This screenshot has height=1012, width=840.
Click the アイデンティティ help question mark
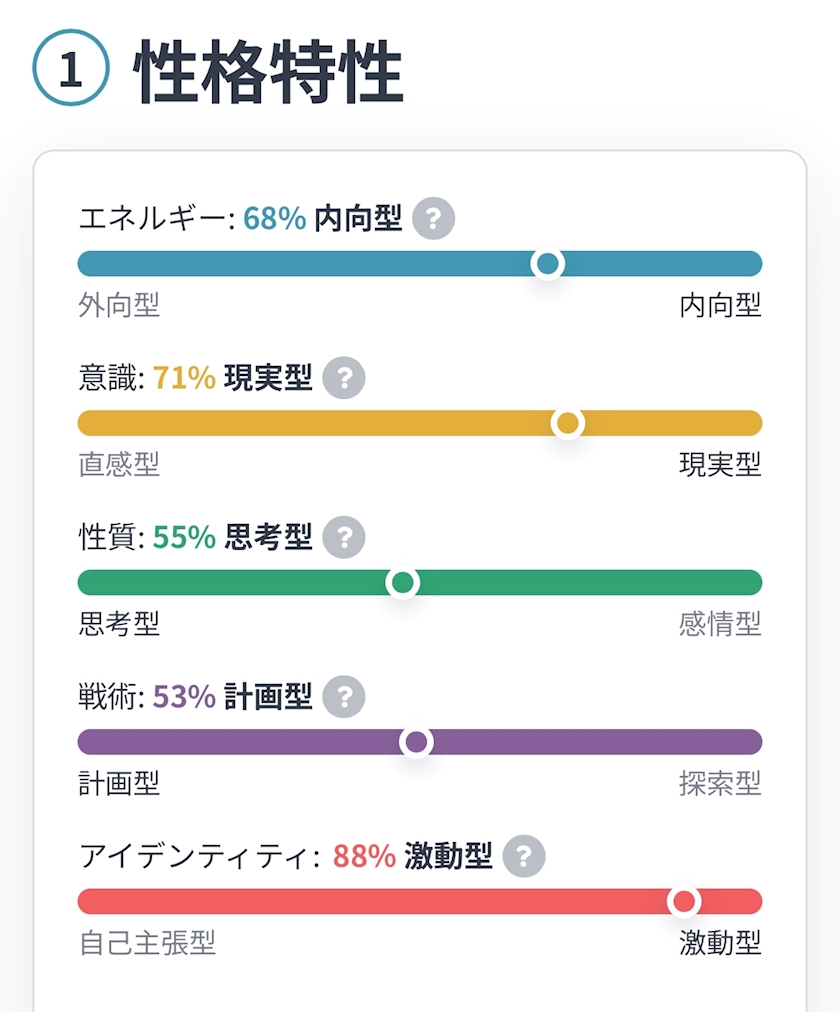pos(524,856)
